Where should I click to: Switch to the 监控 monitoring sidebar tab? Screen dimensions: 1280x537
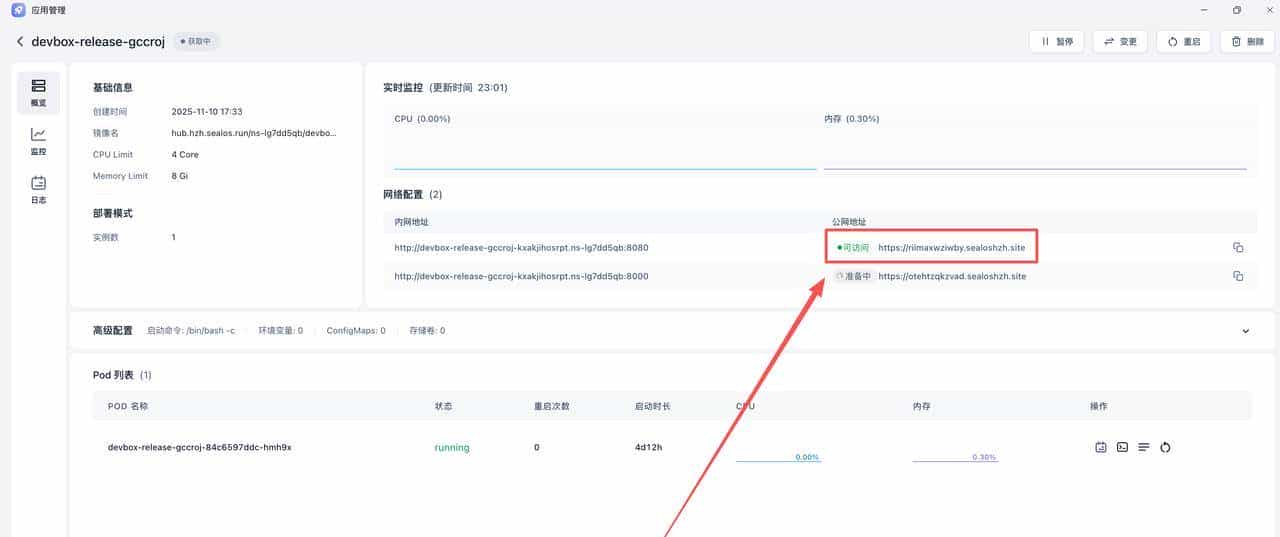[x=38, y=142]
